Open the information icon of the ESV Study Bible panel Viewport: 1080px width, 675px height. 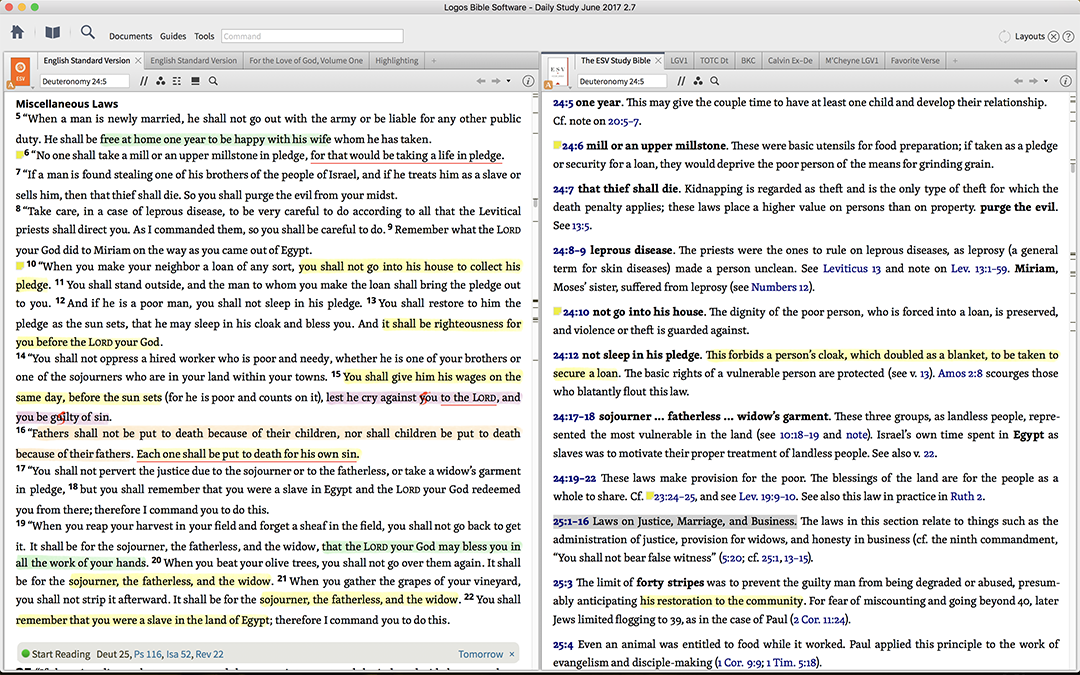click(x=1066, y=81)
